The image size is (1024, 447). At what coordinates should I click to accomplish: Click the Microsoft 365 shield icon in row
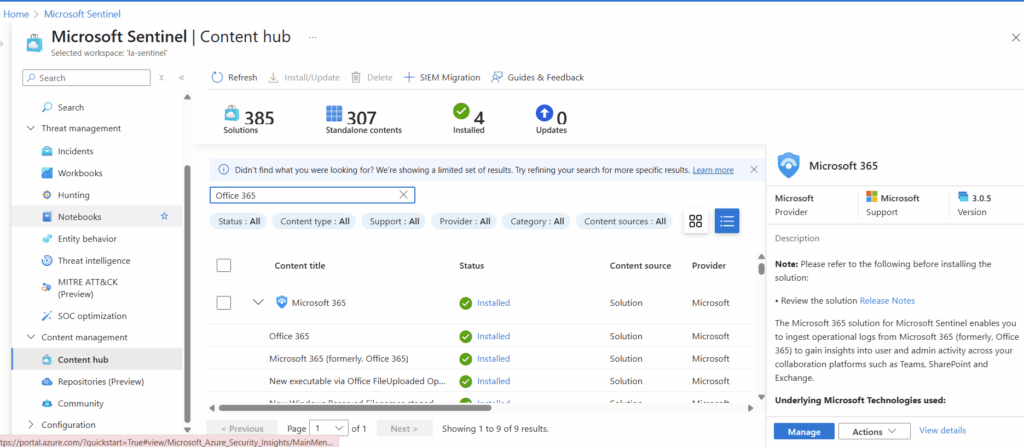click(281, 302)
